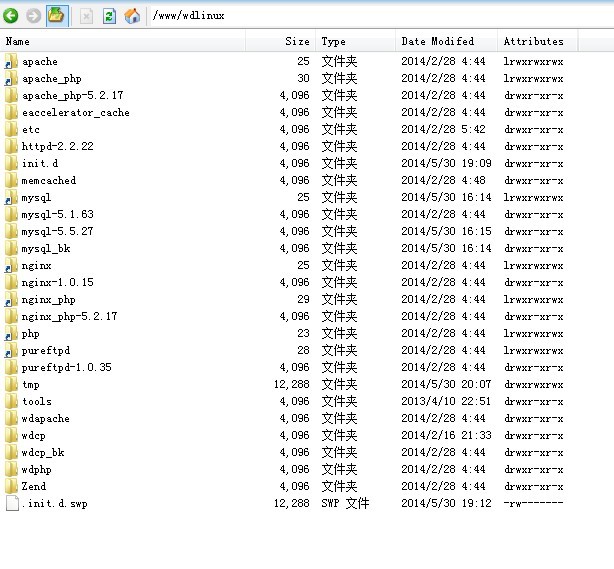Viewport: 614px width, 569px height.
Task: Select the init.d folder icon
Action: pos(11,164)
